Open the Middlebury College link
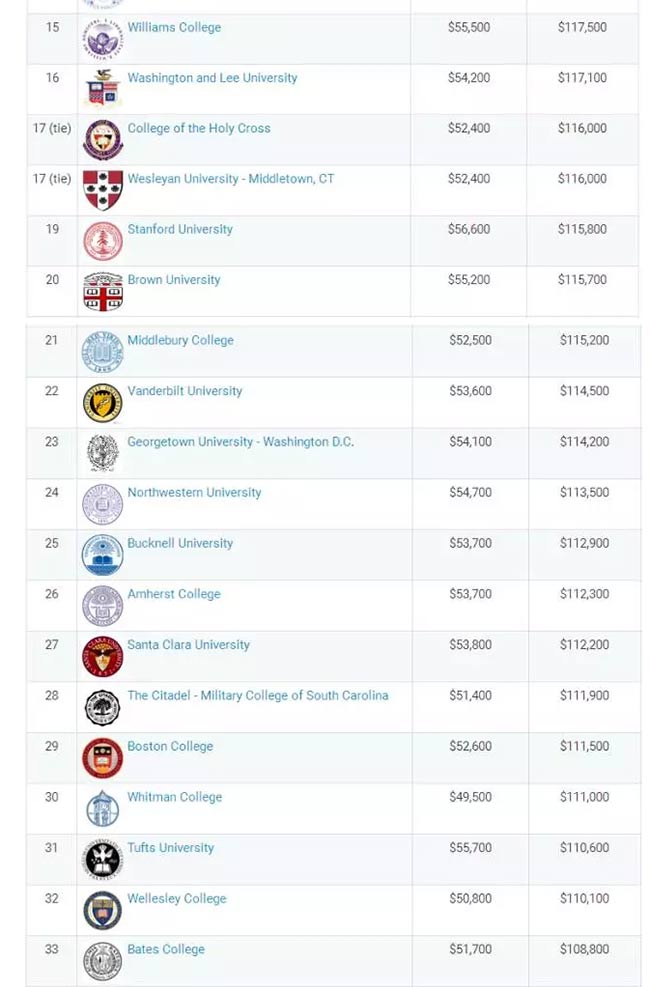 tap(181, 341)
